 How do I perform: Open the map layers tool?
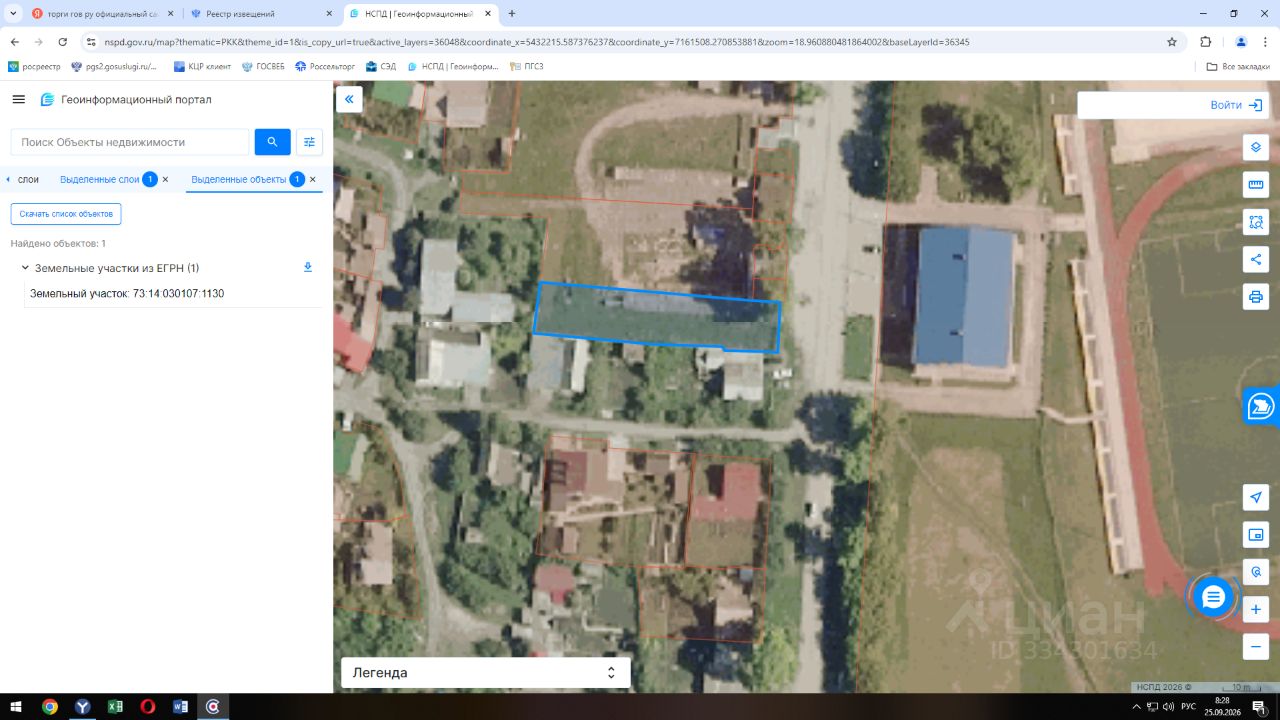(1256, 147)
